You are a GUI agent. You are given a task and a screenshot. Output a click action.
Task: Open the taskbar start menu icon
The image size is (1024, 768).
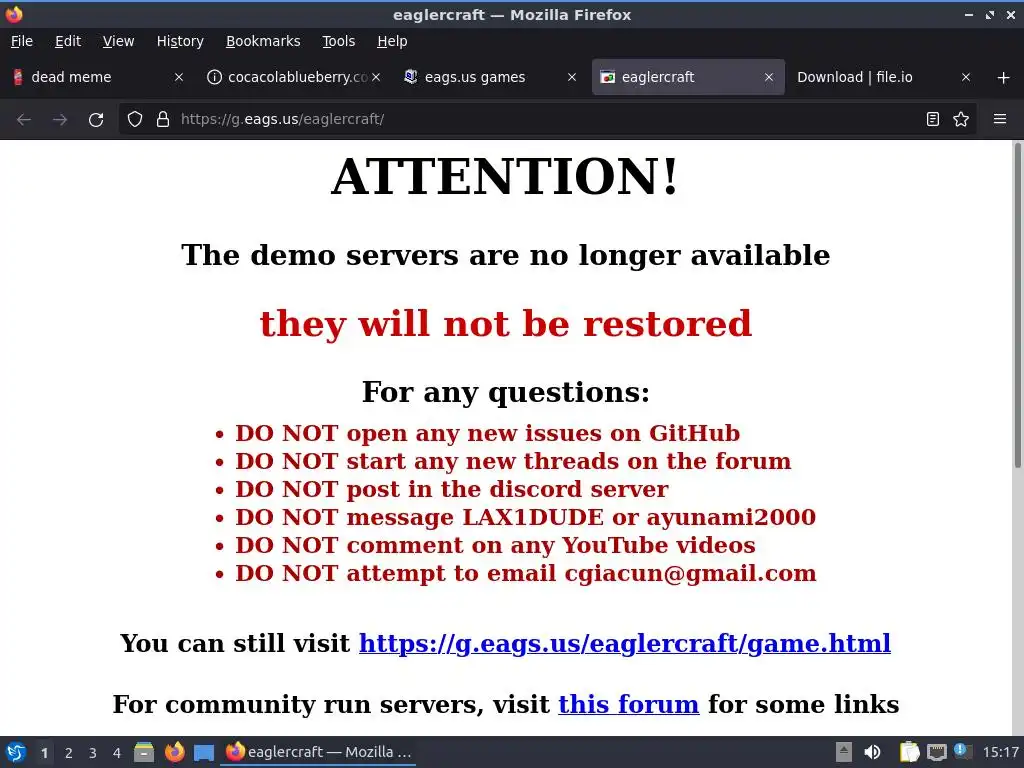tap(16, 752)
